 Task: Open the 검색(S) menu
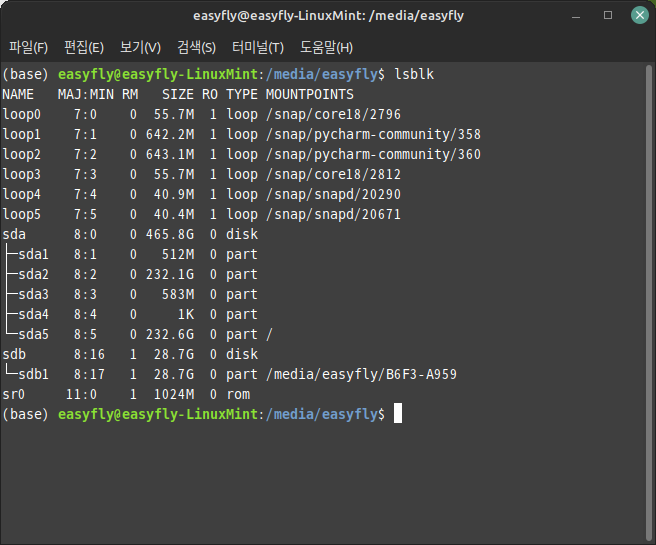click(196, 47)
